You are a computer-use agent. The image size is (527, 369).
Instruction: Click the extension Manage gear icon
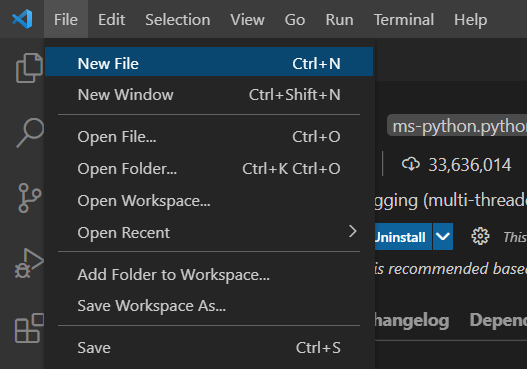pos(480,236)
